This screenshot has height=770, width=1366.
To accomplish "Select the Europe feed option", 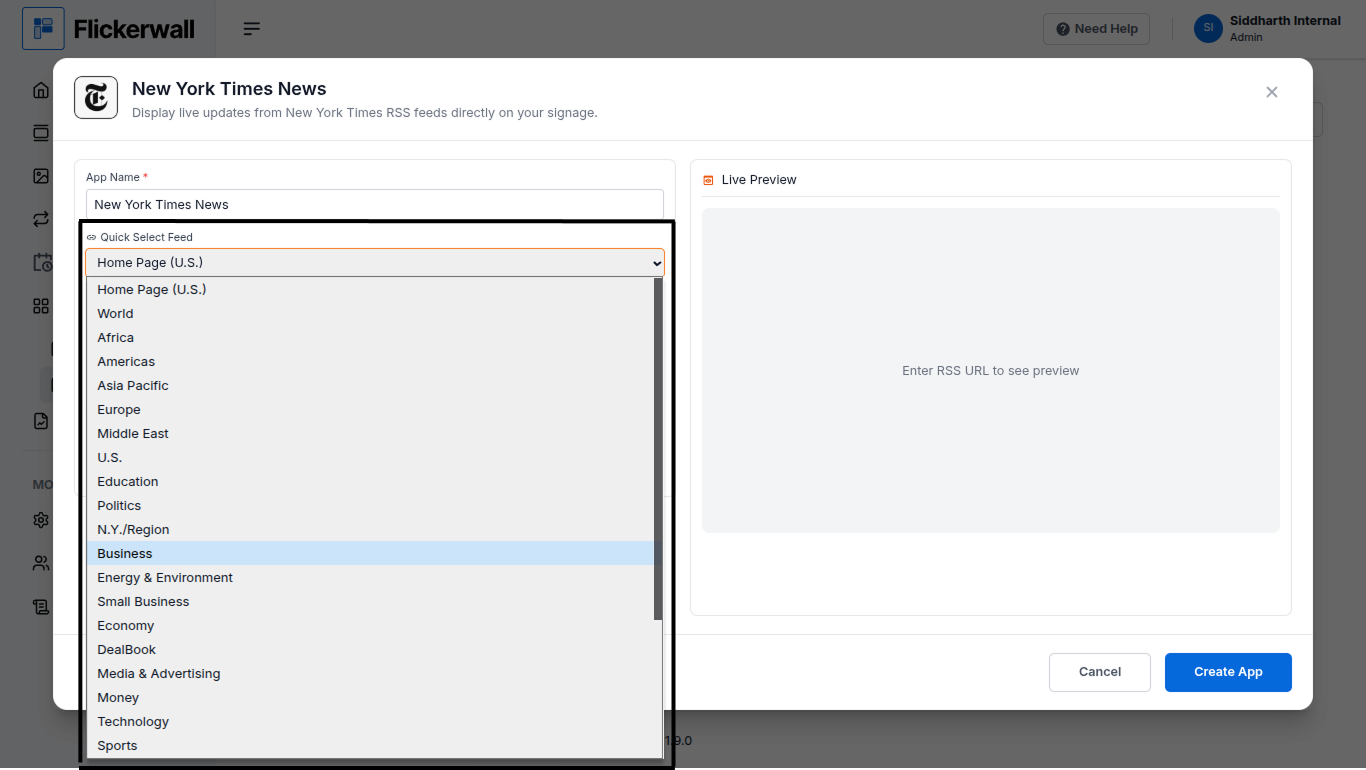I will pos(370,409).
